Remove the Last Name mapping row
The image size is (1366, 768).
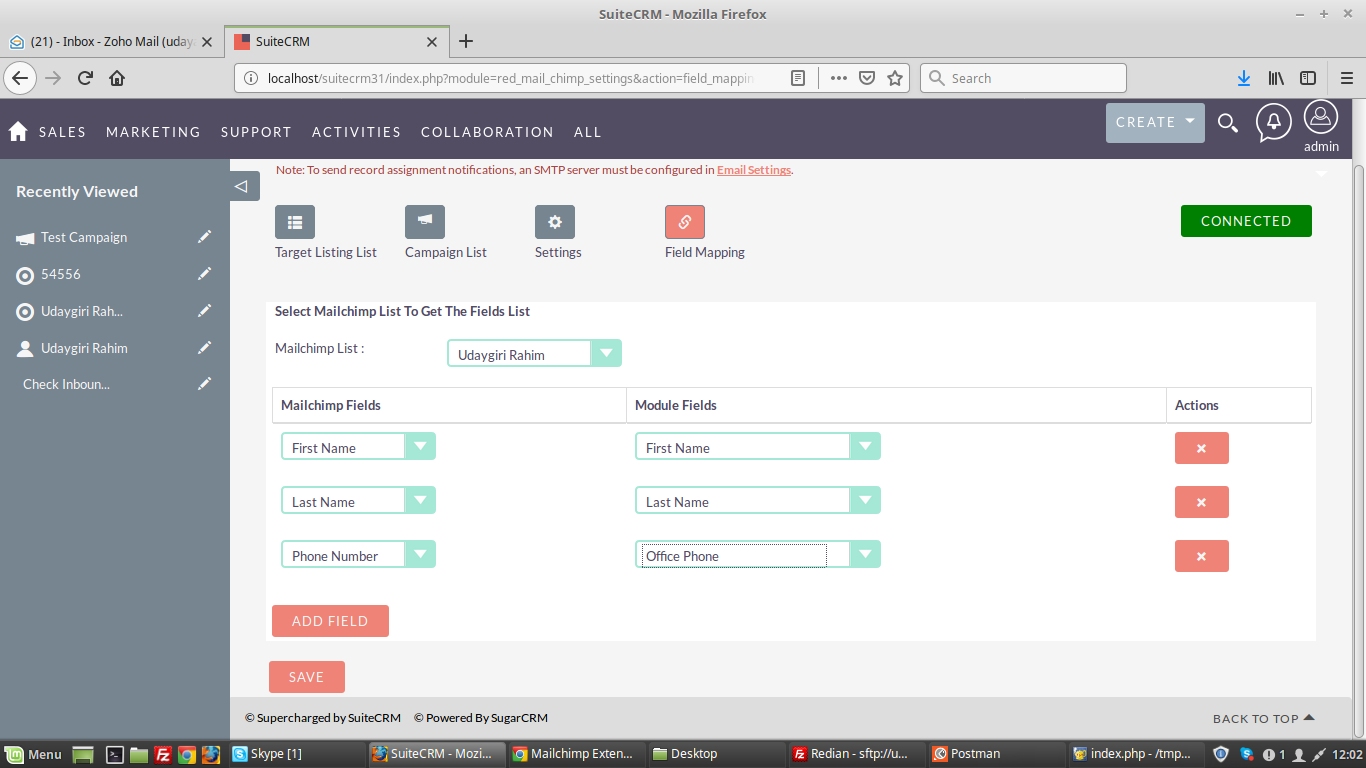pos(1201,502)
